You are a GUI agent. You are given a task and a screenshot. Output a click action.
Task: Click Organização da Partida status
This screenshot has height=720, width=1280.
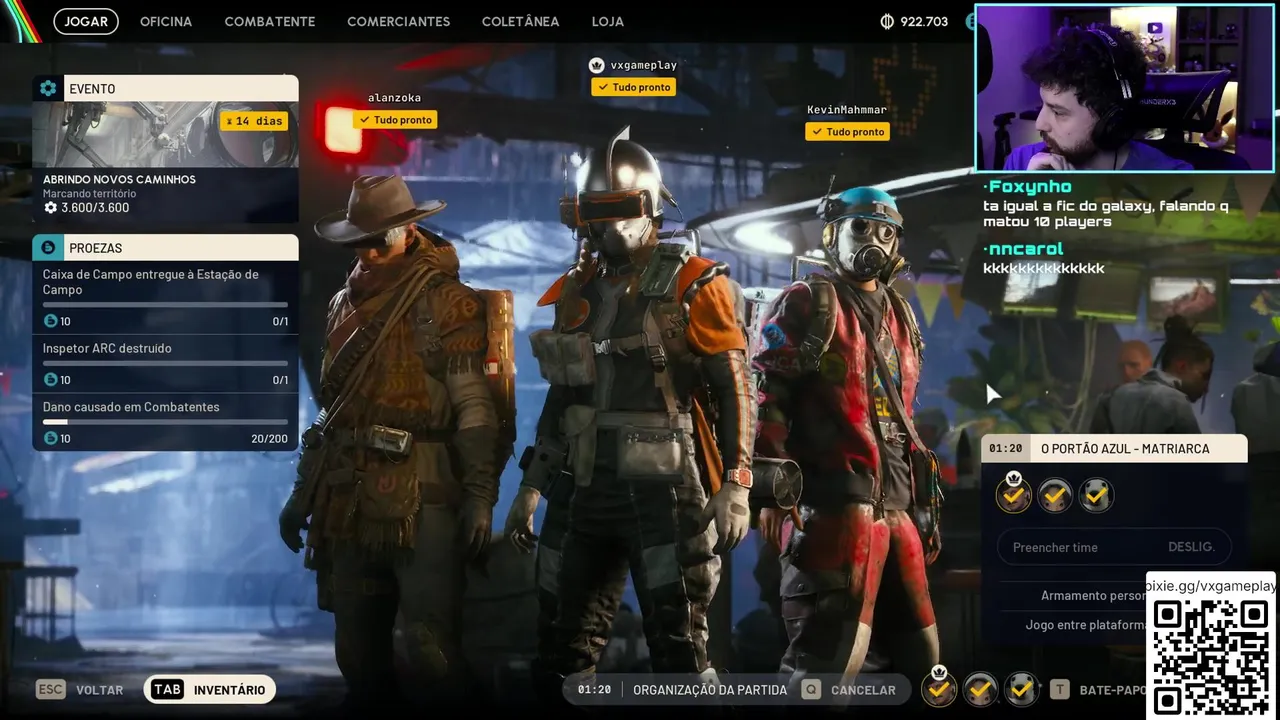710,690
